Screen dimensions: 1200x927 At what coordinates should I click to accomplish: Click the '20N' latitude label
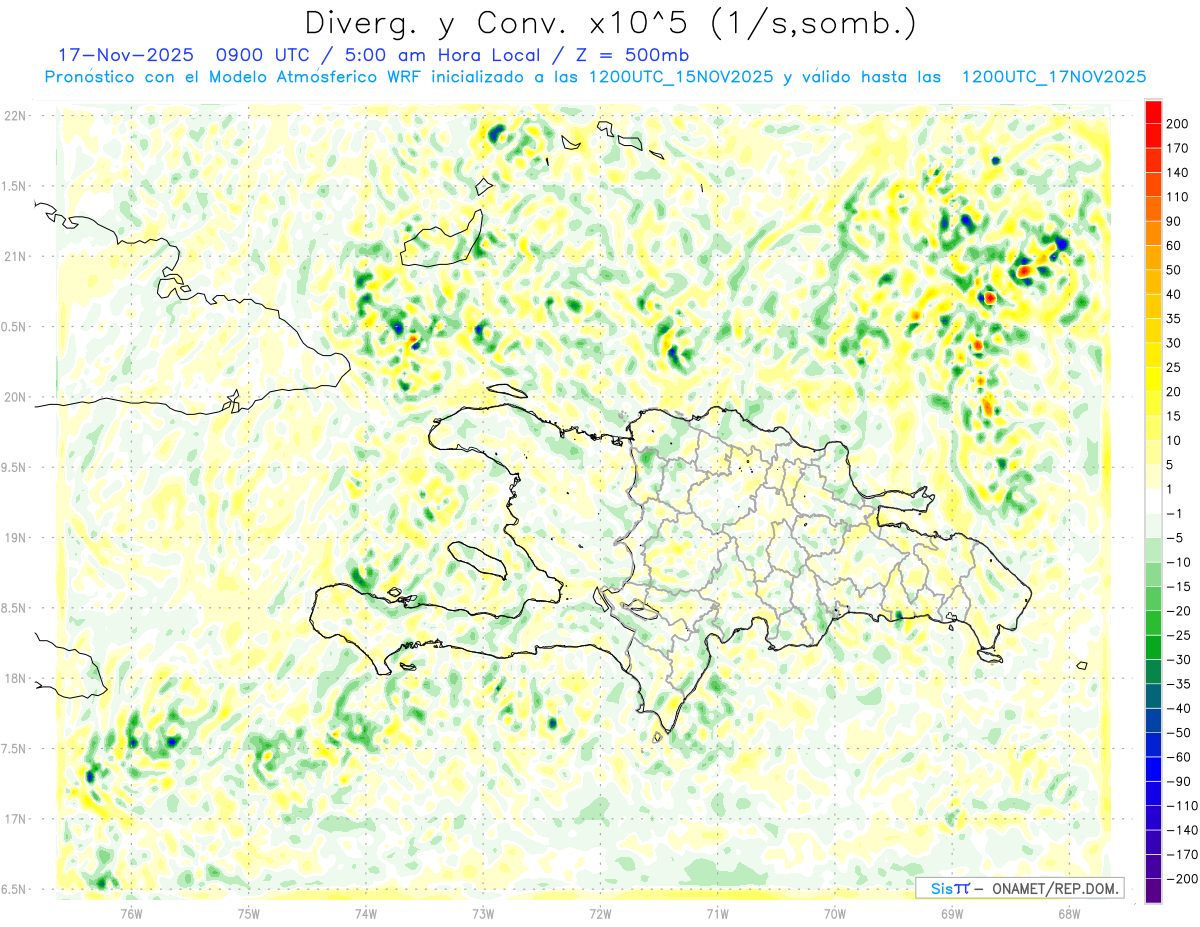[x=15, y=397]
